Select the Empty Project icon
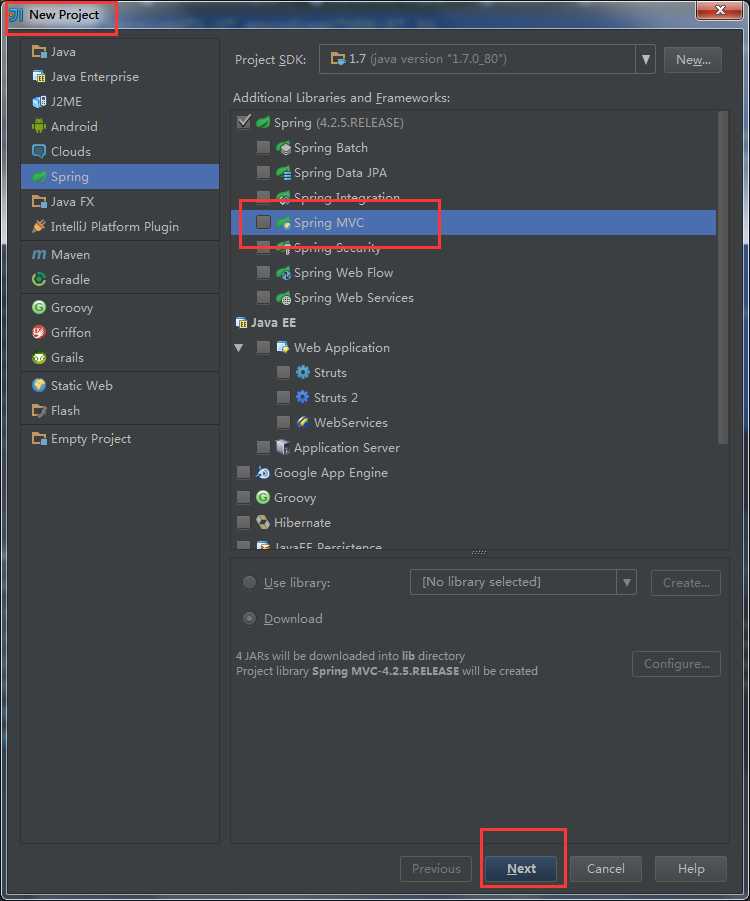Screen dimensions: 750x901 pyautogui.click(x=39, y=439)
